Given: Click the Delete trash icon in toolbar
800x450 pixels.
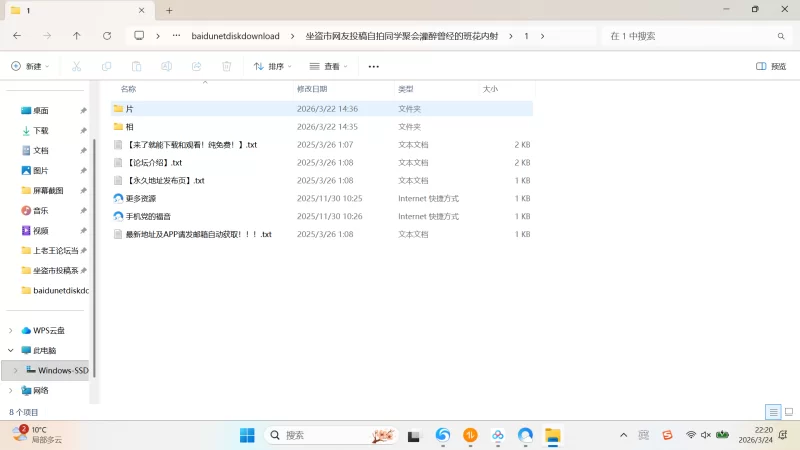Looking at the screenshot, I should click(x=227, y=66).
